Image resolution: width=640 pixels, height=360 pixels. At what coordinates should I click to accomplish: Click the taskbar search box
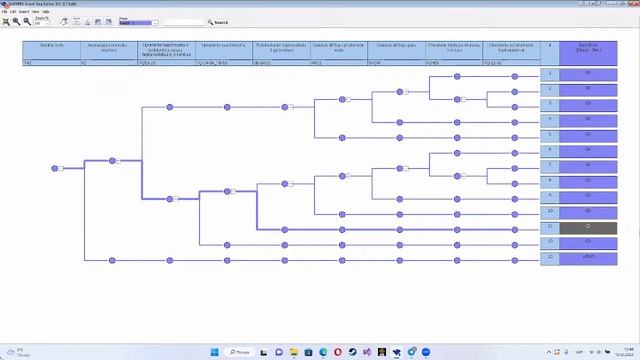click(240, 352)
